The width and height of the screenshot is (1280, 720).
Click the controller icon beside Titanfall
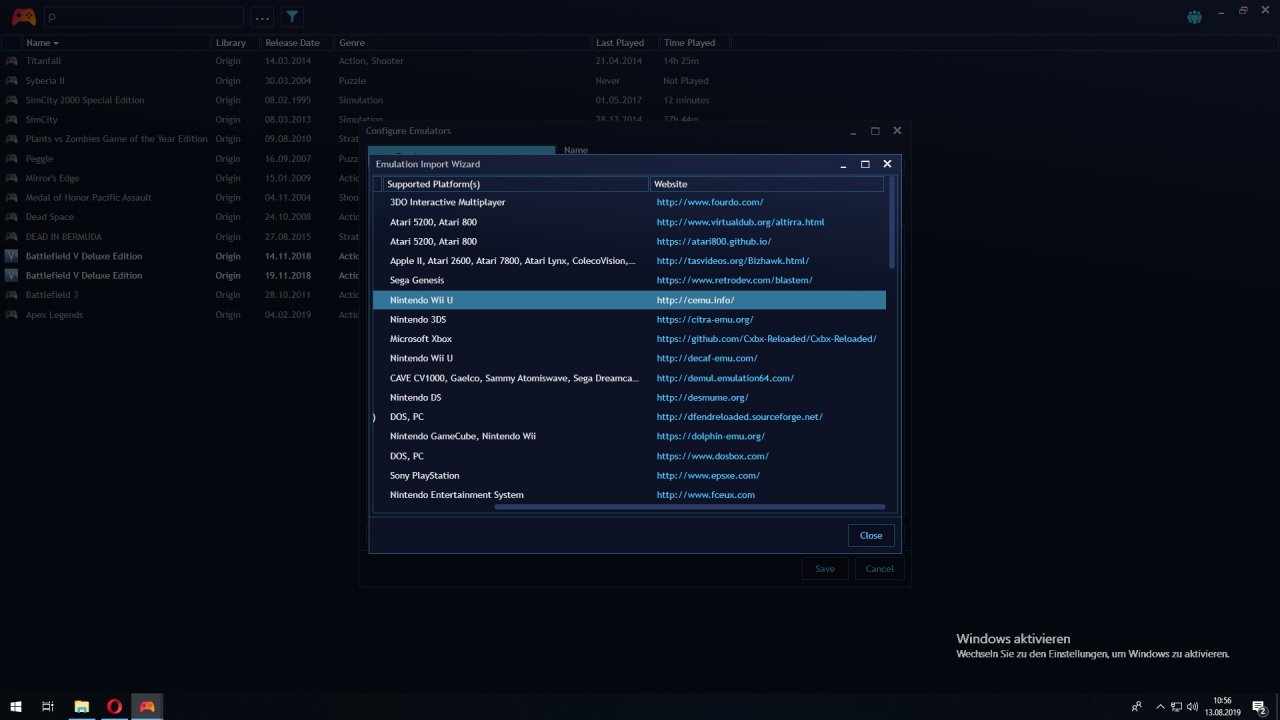click(x=11, y=61)
